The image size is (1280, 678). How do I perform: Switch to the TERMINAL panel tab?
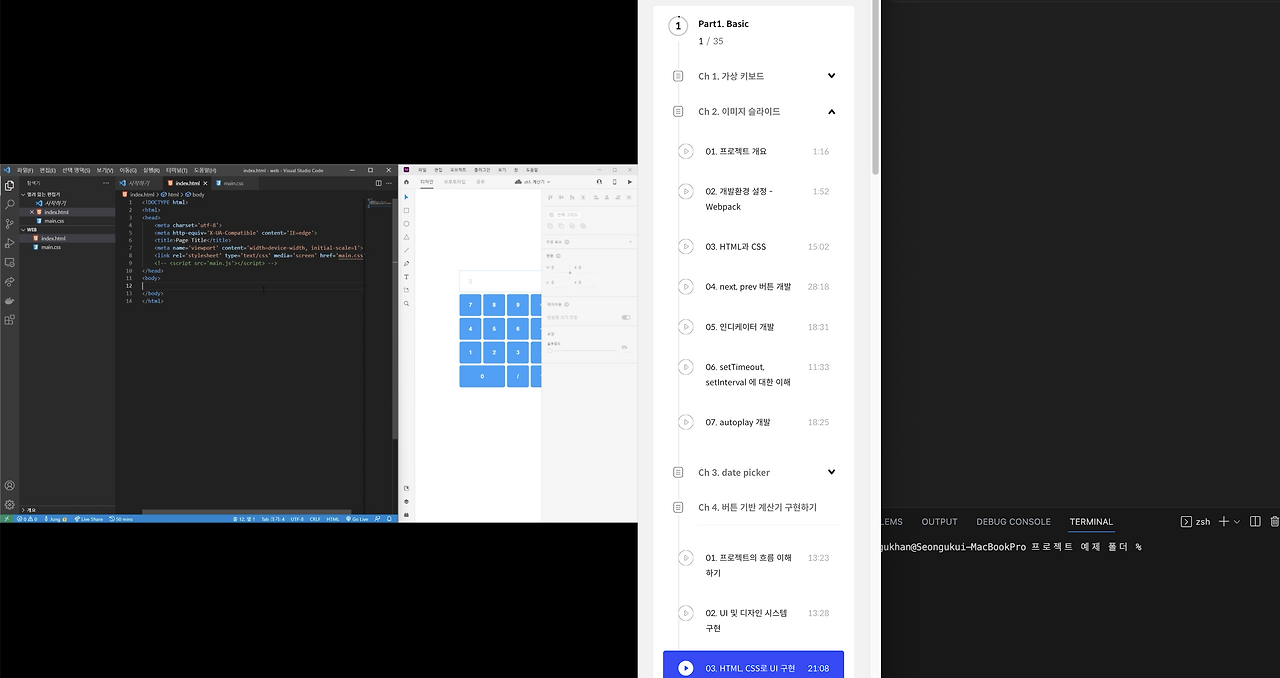click(x=1091, y=522)
